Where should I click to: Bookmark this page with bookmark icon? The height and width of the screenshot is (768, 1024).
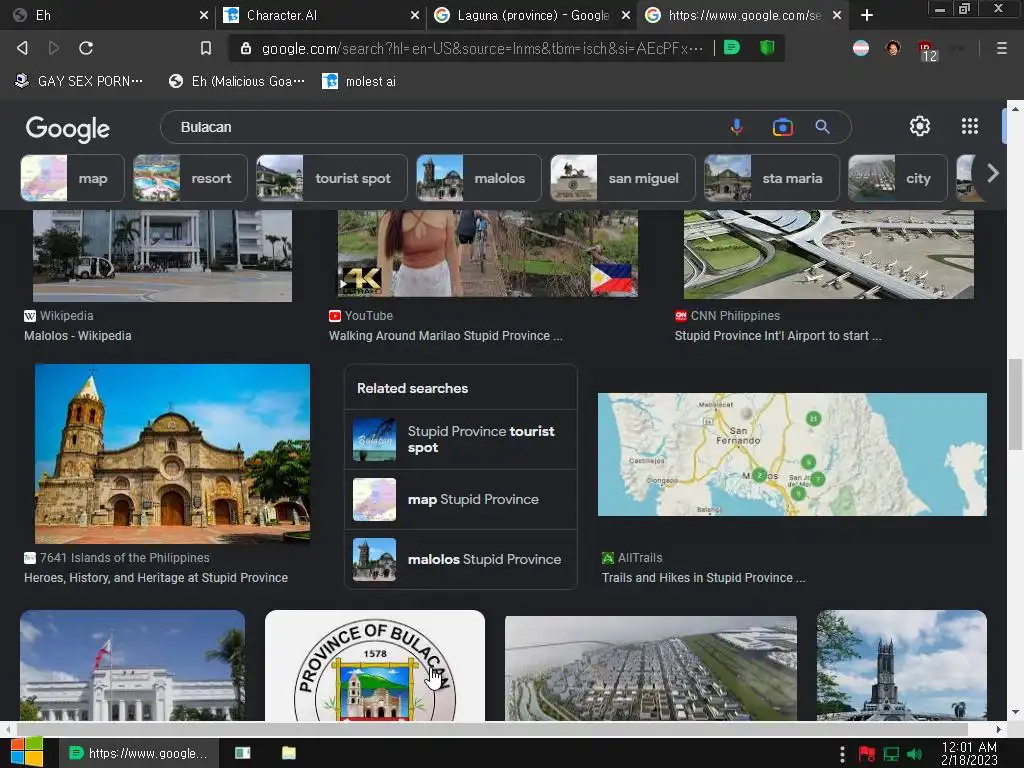click(206, 48)
